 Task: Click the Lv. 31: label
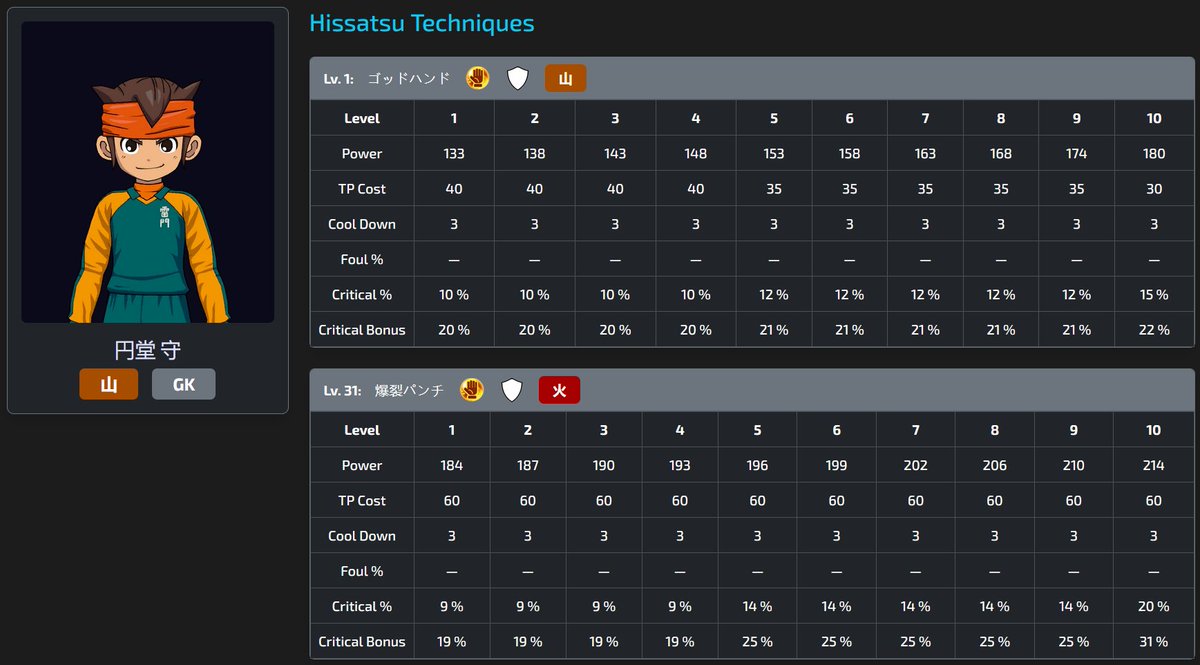(x=342, y=390)
